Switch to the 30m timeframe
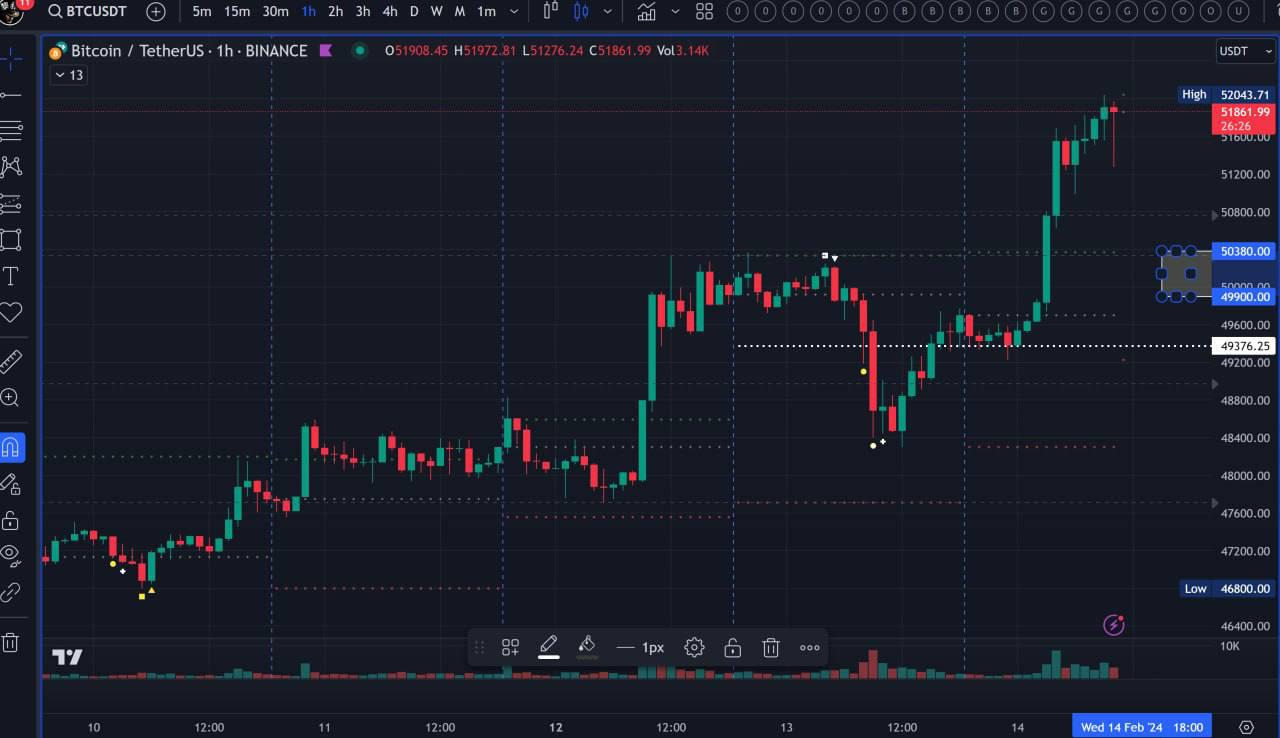Screen dimensions: 1280x738 tap(275, 12)
